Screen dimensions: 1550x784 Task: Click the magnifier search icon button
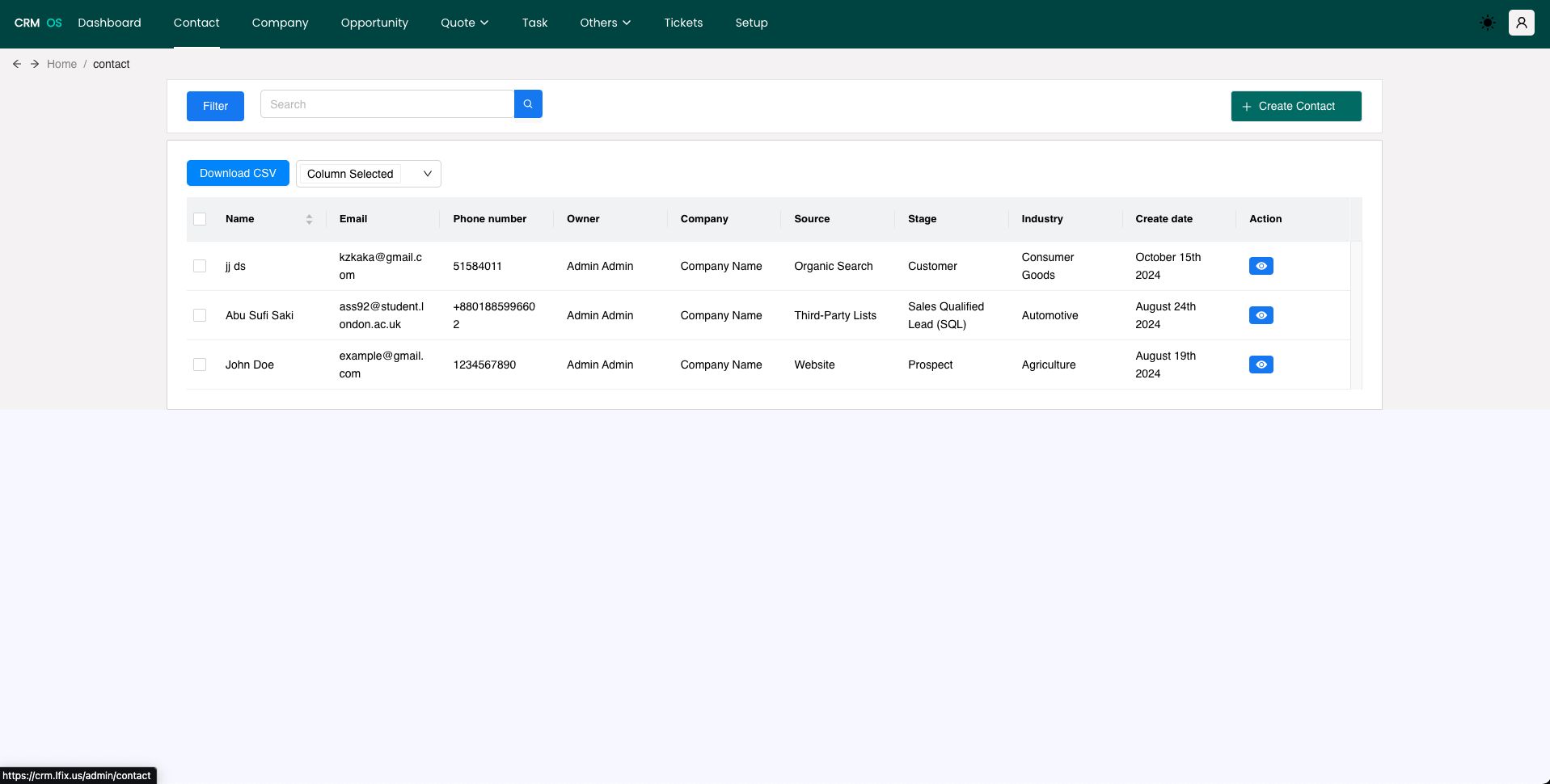(x=528, y=104)
